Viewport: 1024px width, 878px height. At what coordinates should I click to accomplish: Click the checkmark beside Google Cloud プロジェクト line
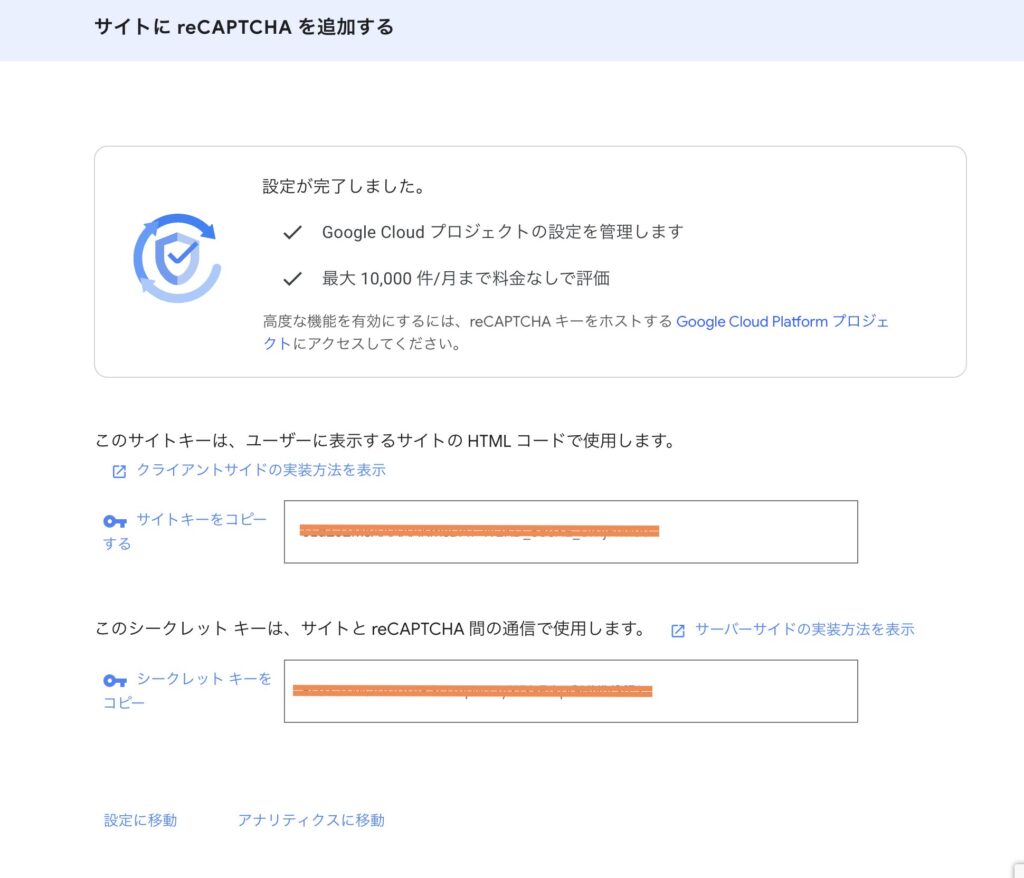292,232
